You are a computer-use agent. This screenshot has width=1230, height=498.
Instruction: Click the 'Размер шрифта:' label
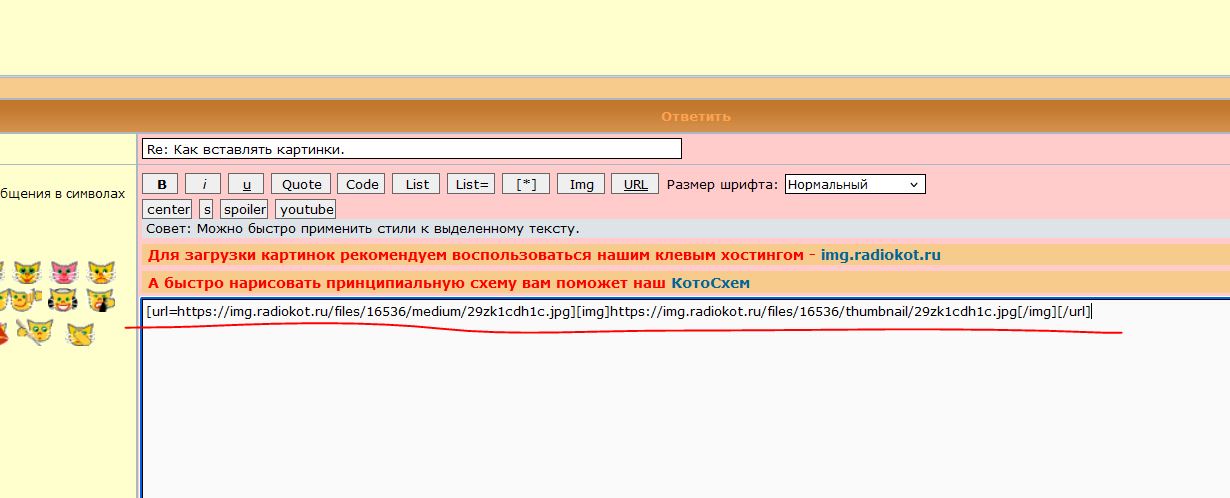pos(722,184)
